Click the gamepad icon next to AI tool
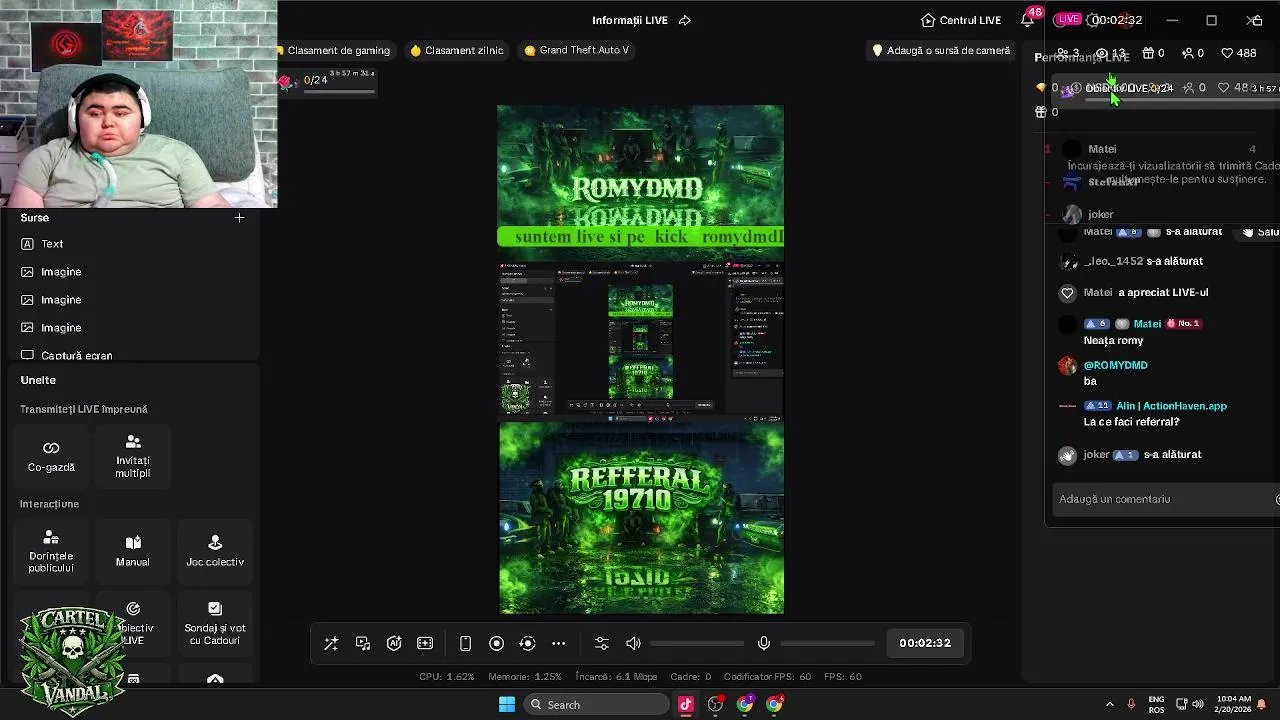1280x720 pixels. click(x=425, y=644)
